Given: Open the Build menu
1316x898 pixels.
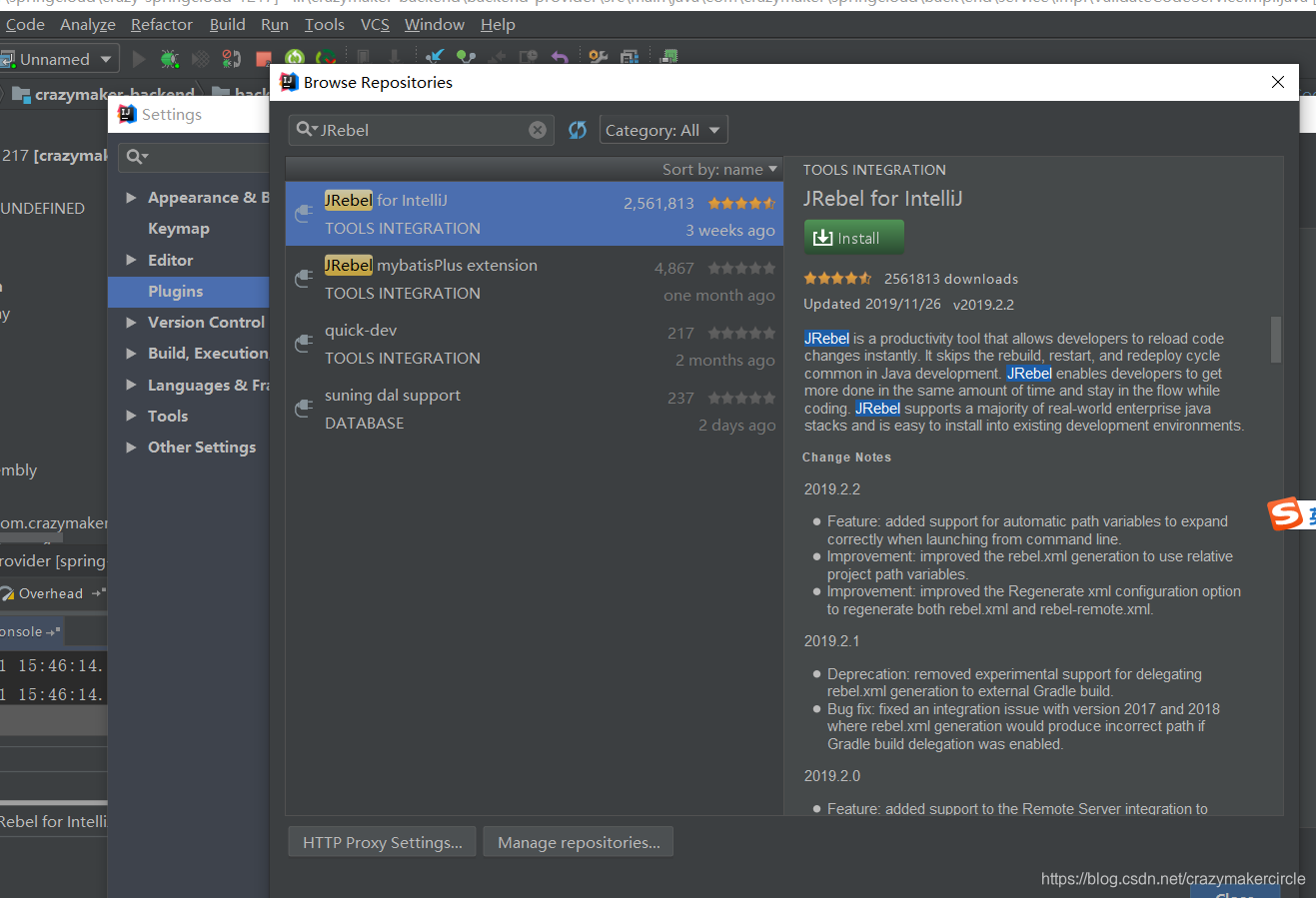Looking at the screenshot, I should [228, 24].
